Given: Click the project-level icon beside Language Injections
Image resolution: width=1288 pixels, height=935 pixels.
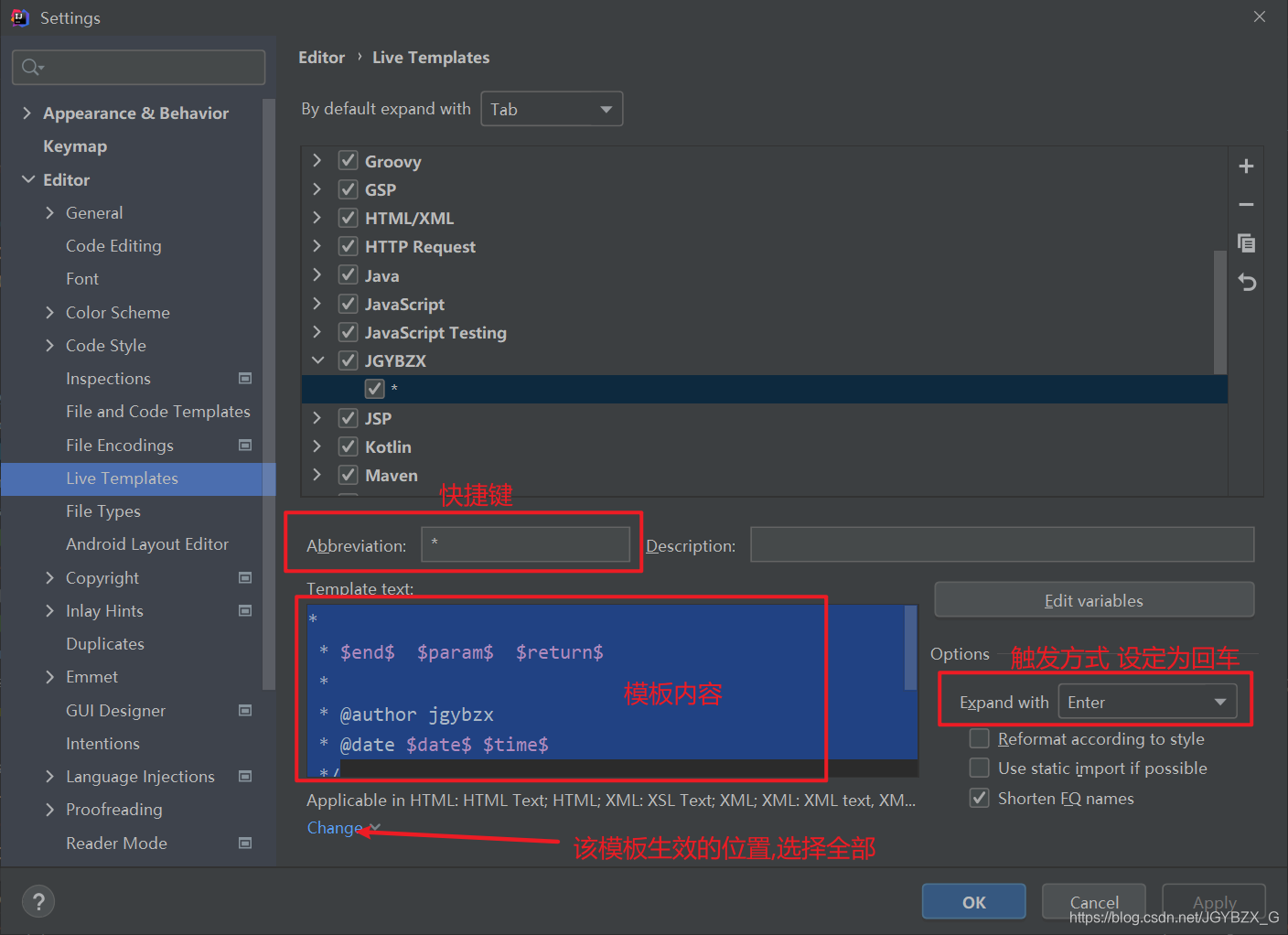Looking at the screenshot, I should tap(245, 776).
